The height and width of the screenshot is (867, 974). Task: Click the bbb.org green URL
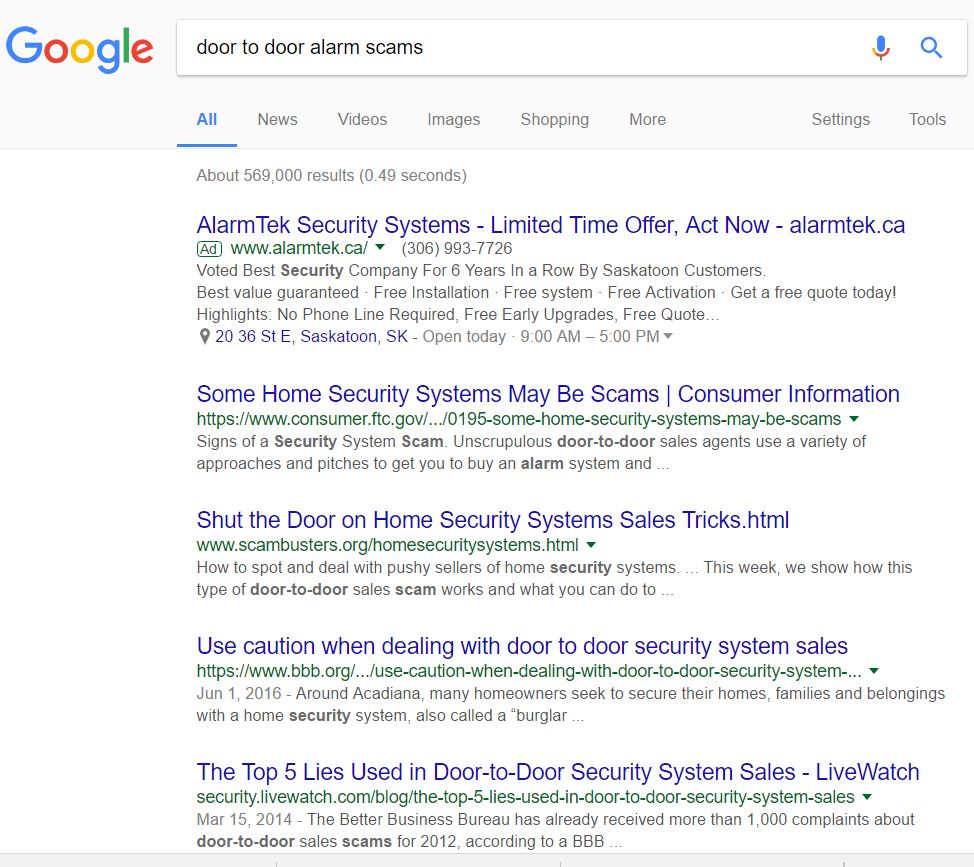pos(529,671)
